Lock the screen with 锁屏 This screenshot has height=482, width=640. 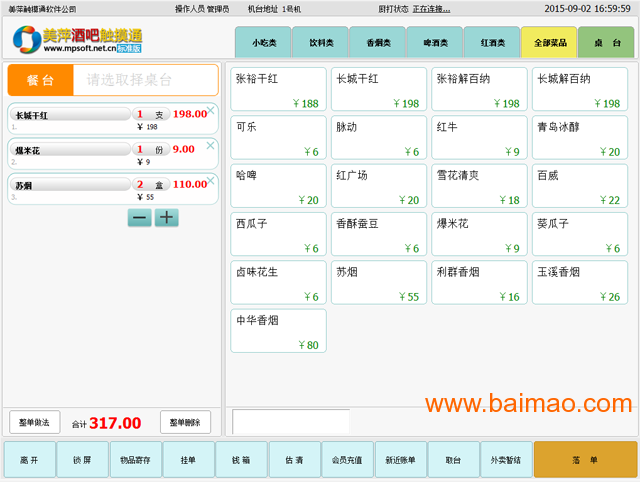coord(81,460)
